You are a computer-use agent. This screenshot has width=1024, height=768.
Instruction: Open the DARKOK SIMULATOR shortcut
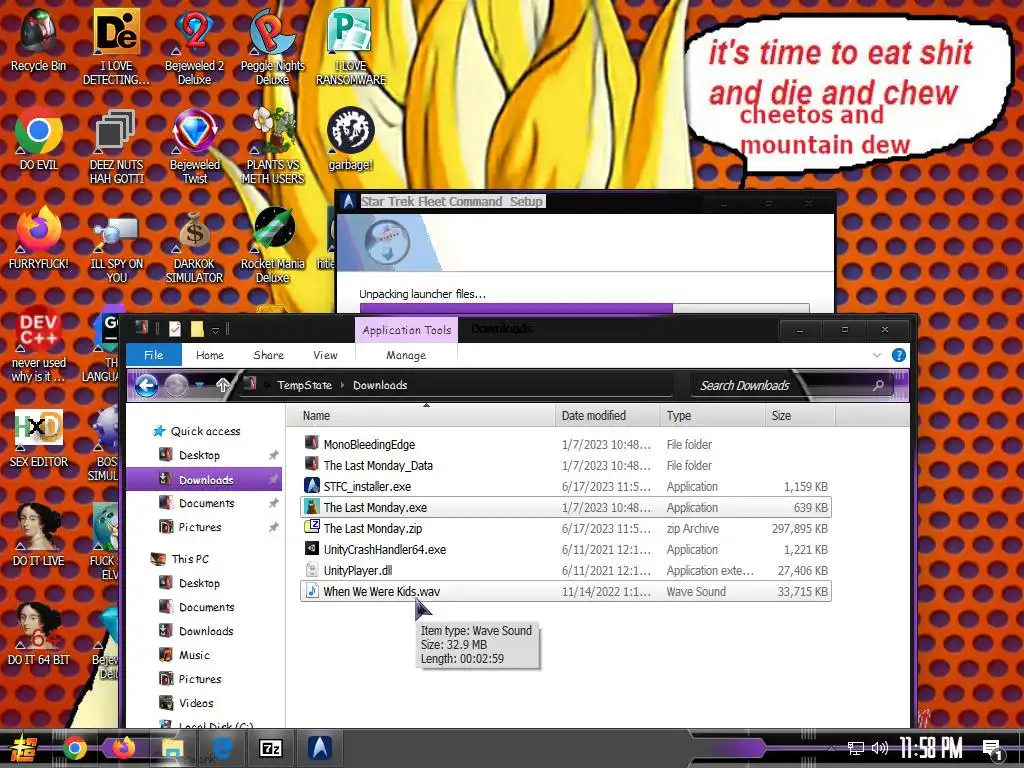click(x=194, y=246)
